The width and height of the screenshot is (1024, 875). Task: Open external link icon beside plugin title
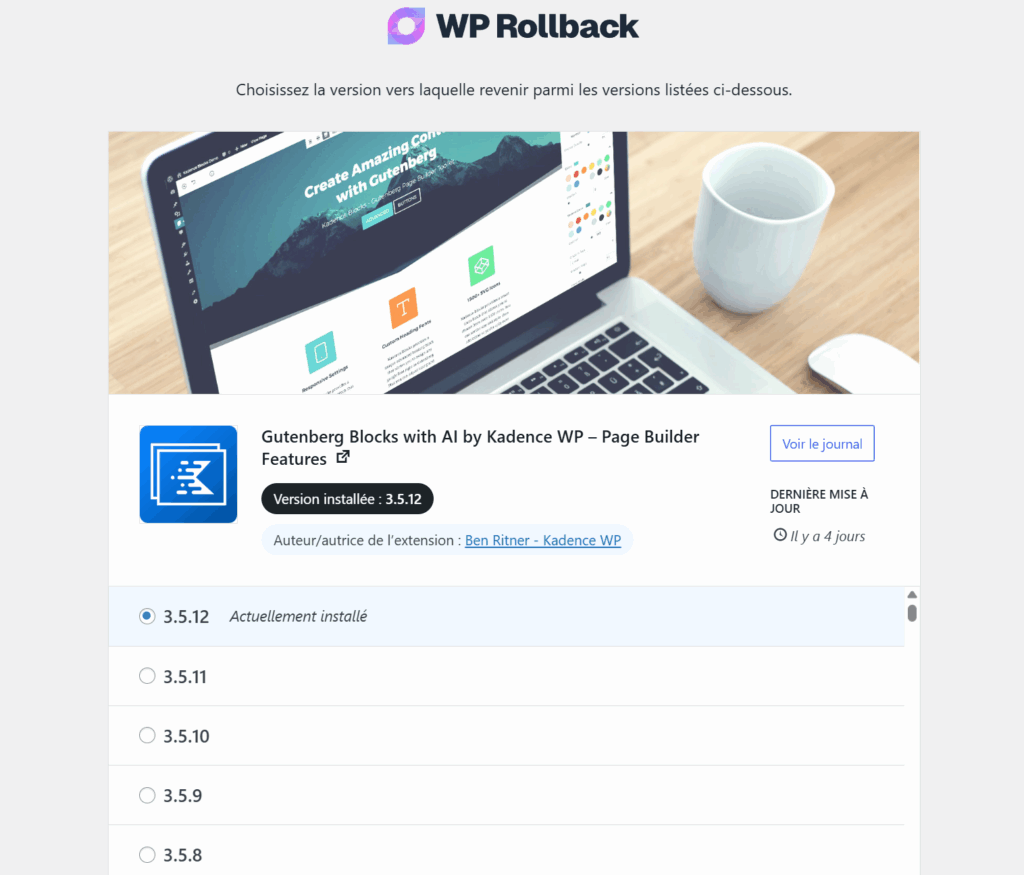[343, 457]
